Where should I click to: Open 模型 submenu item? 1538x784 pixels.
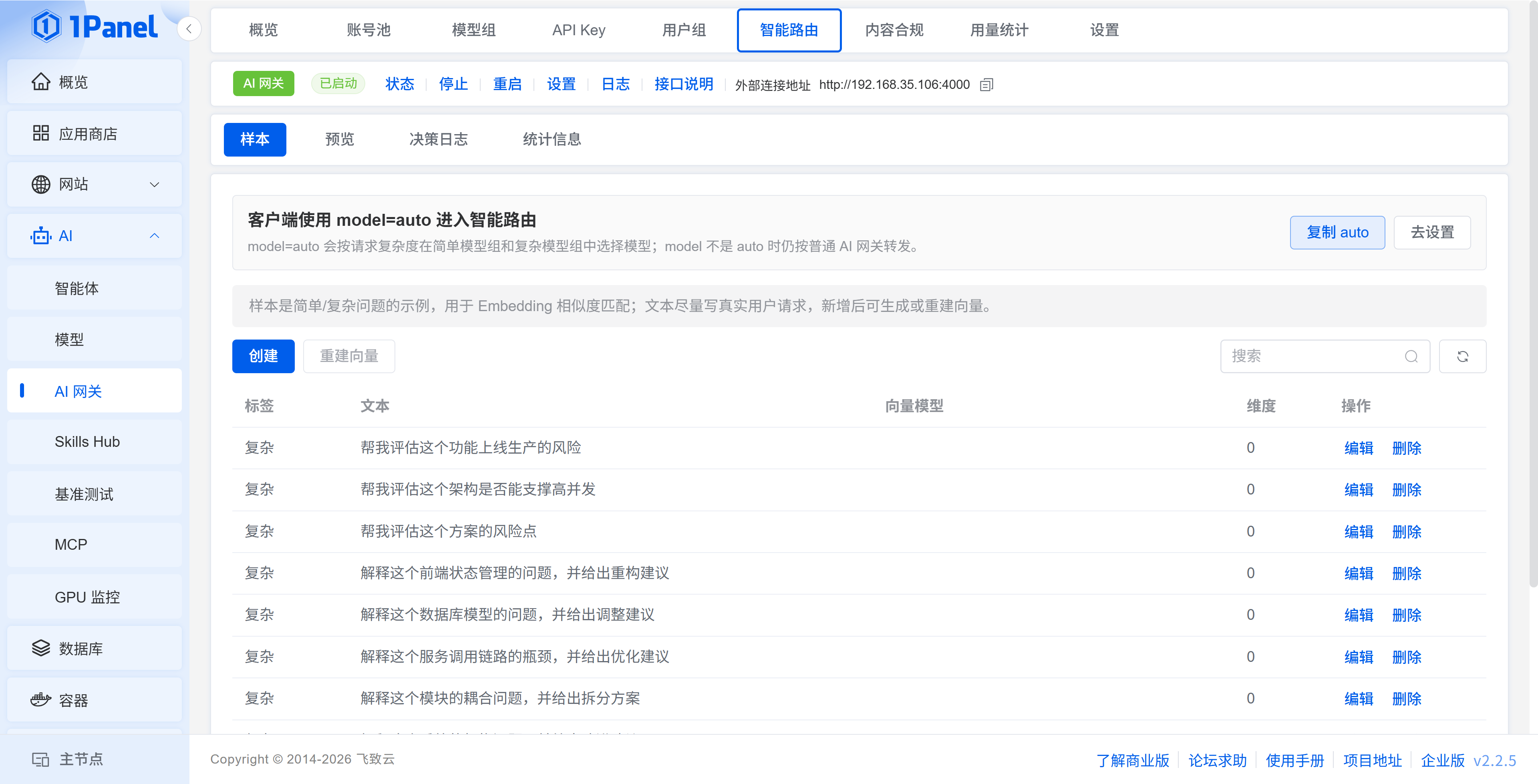[x=95, y=339]
